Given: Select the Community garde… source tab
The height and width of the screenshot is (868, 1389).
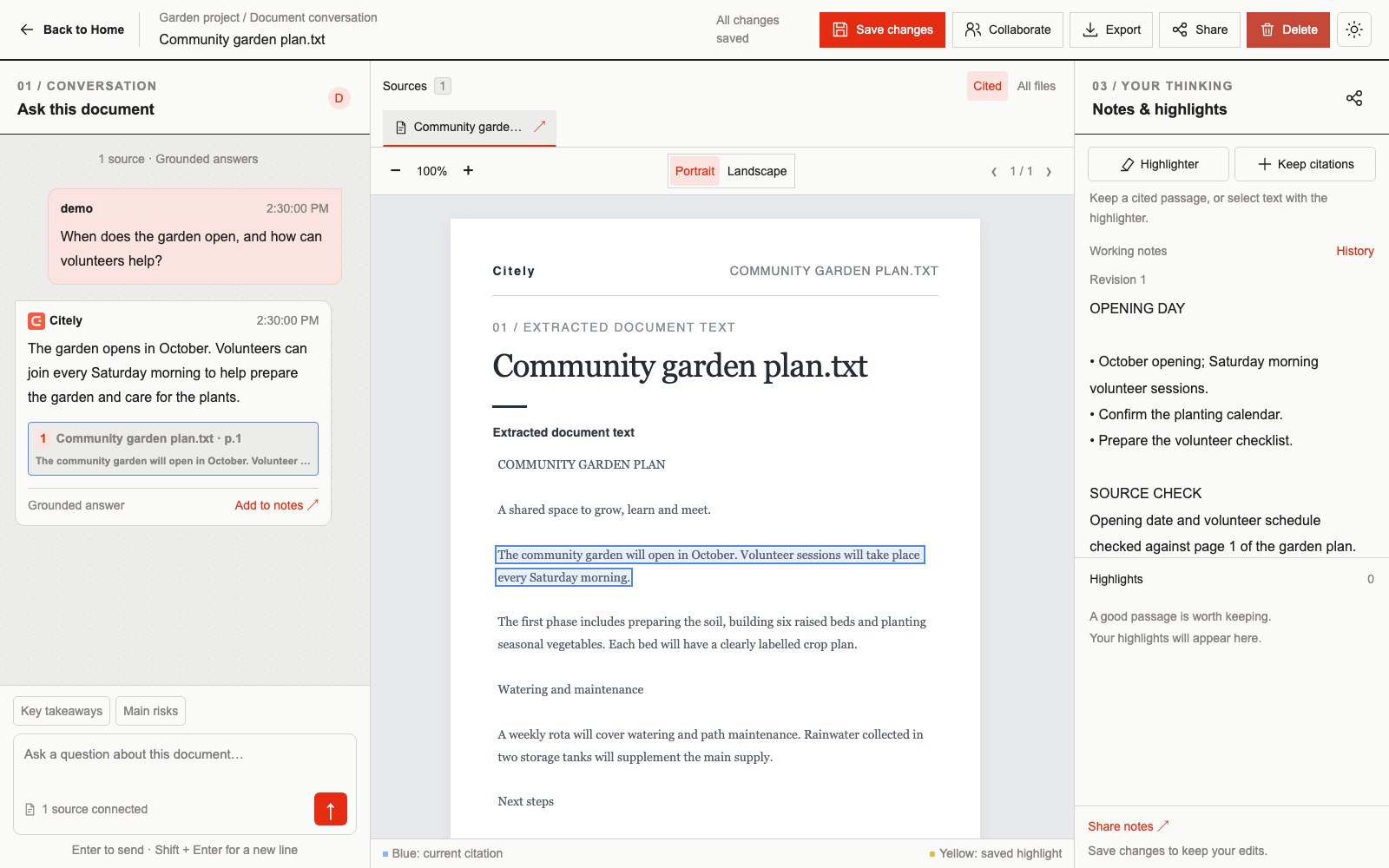Looking at the screenshot, I should point(470,128).
